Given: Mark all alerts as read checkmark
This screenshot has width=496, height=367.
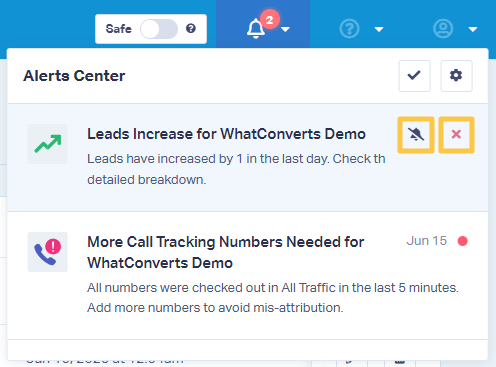Looking at the screenshot, I should pyautogui.click(x=414, y=76).
